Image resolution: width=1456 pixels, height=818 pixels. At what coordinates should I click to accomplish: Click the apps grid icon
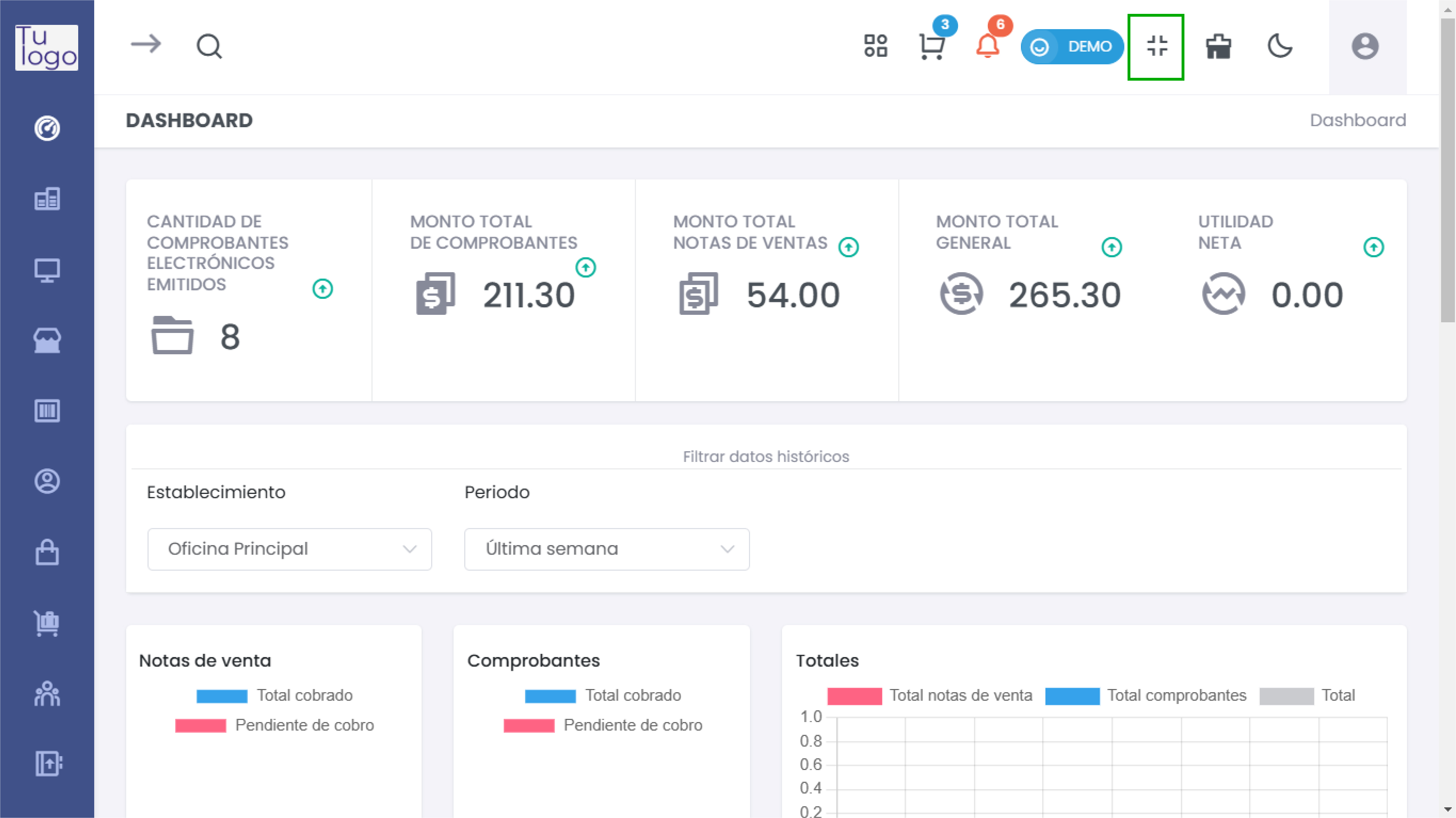[876, 46]
